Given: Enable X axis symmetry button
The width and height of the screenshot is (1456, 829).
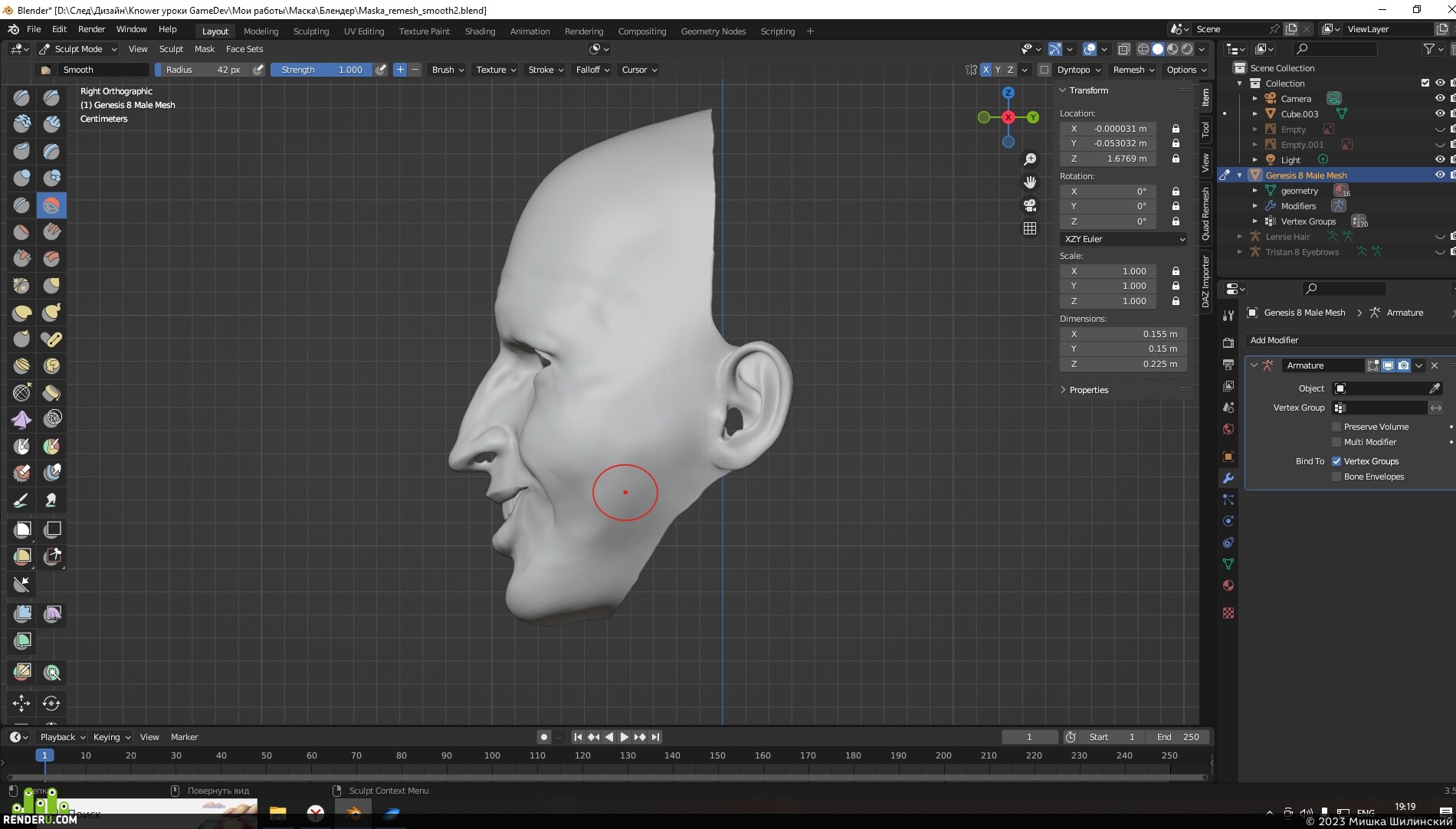Looking at the screenshot, I should (x=986, y=70).
